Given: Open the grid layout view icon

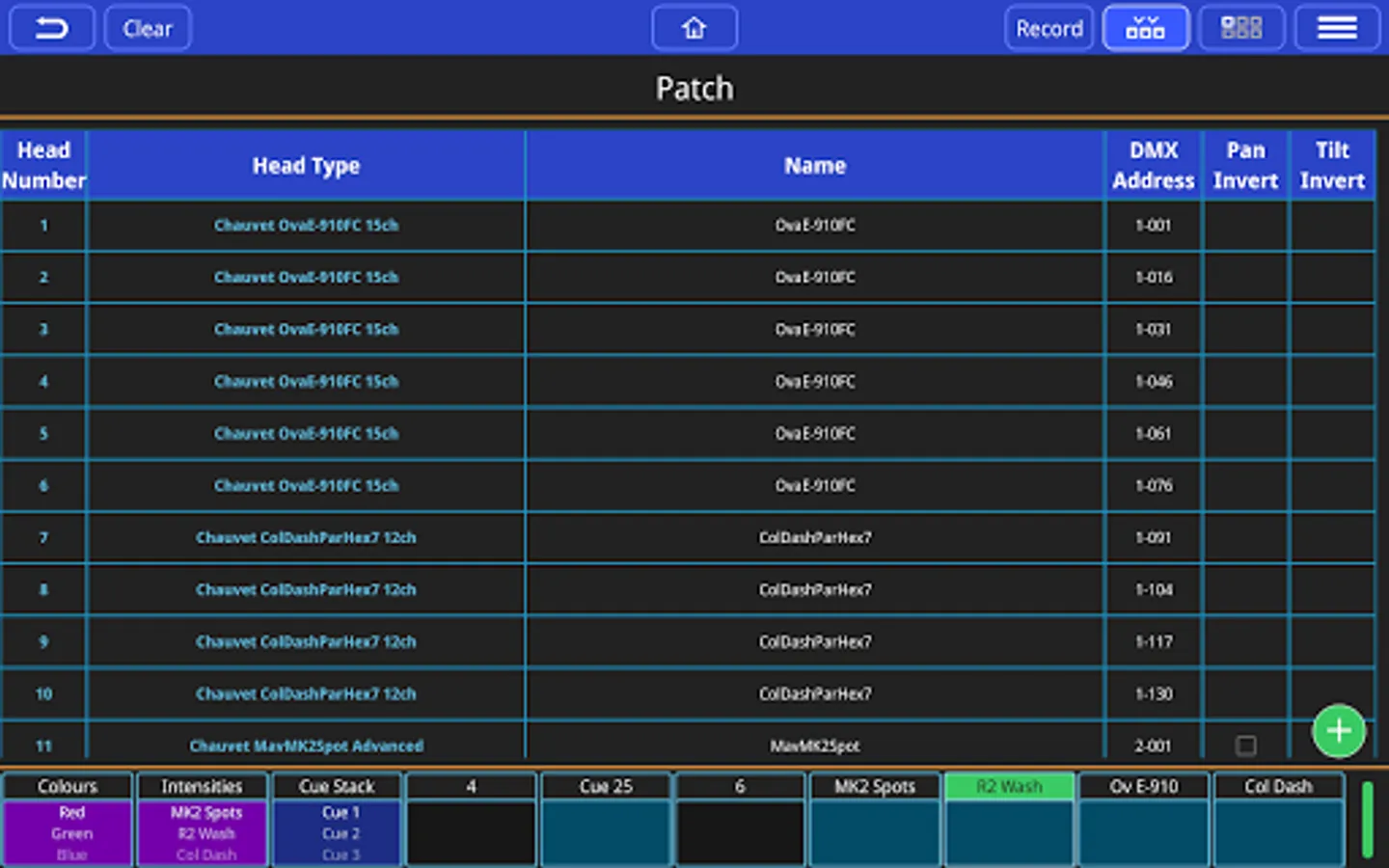Looking at the screenshot, I should (x=1241, y=28).
